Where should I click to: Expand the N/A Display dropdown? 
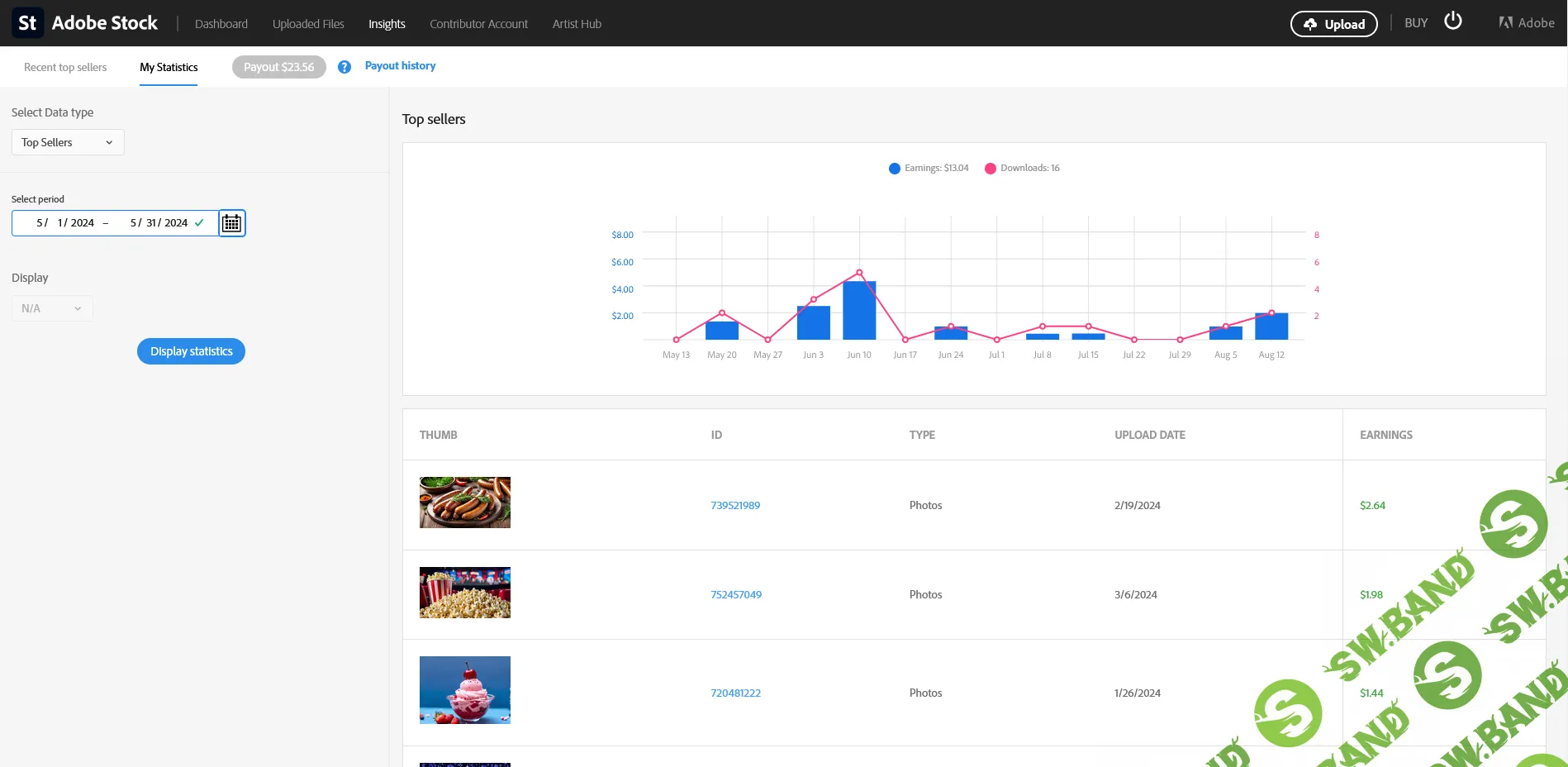(52, 308)
